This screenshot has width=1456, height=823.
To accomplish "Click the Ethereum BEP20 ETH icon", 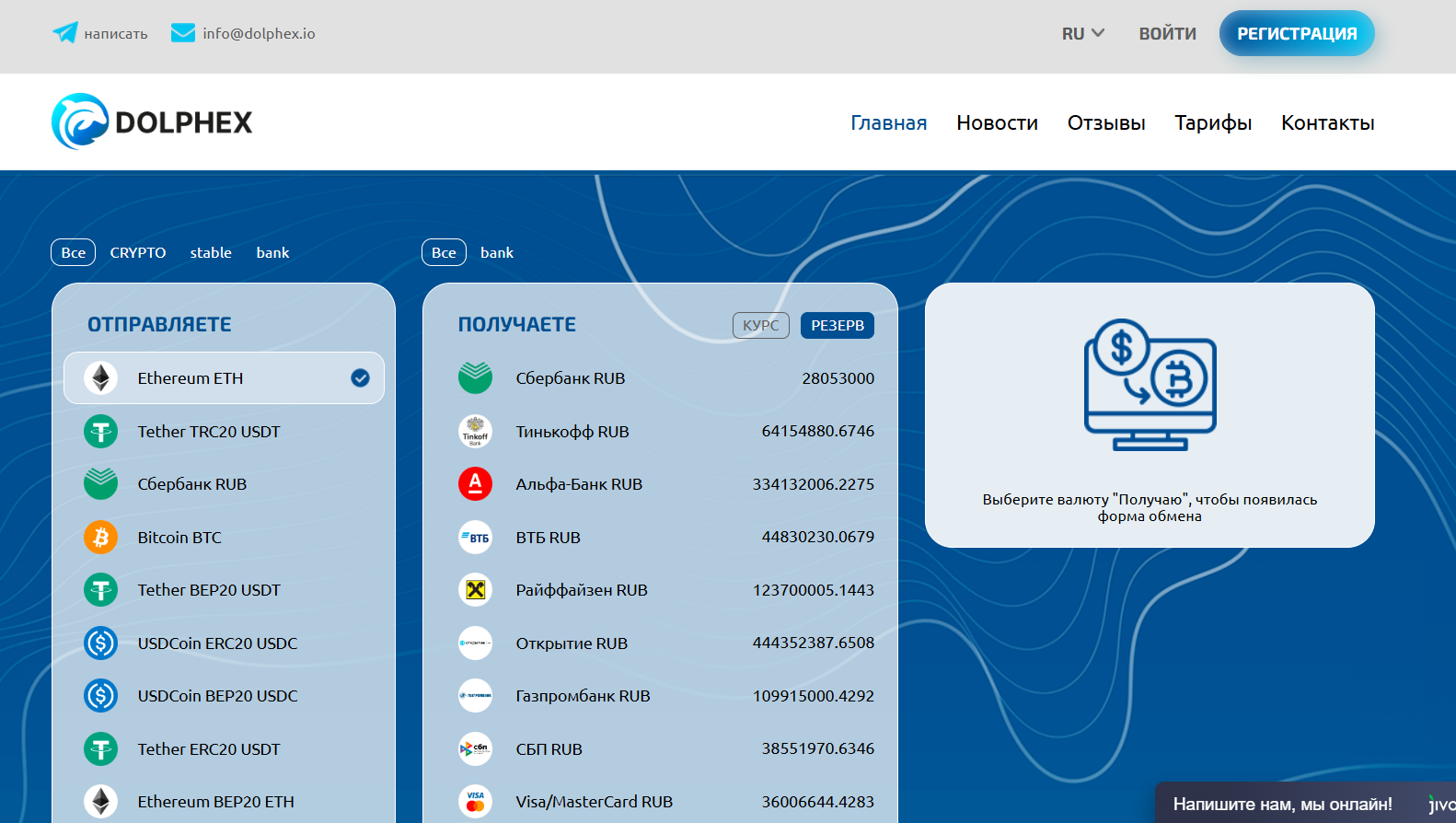I will [x=100, y=802].
